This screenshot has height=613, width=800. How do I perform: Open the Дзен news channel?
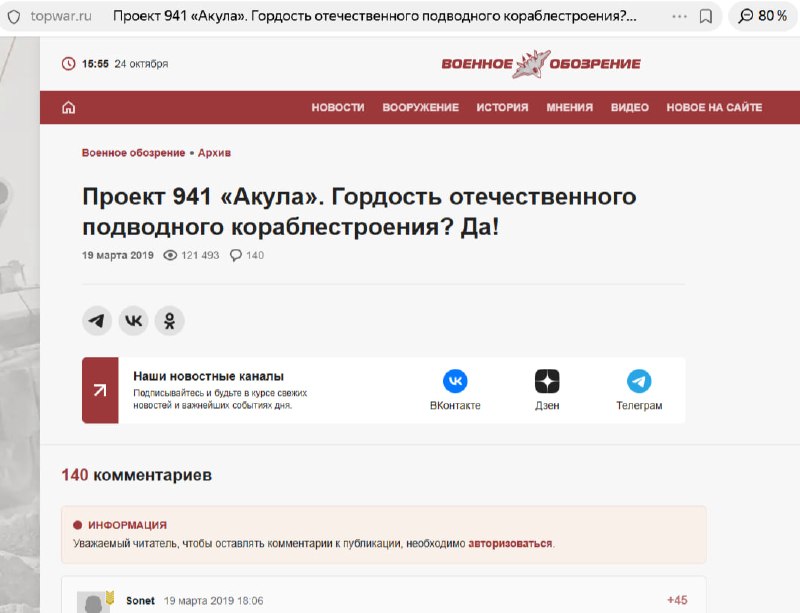click(547, 390)
